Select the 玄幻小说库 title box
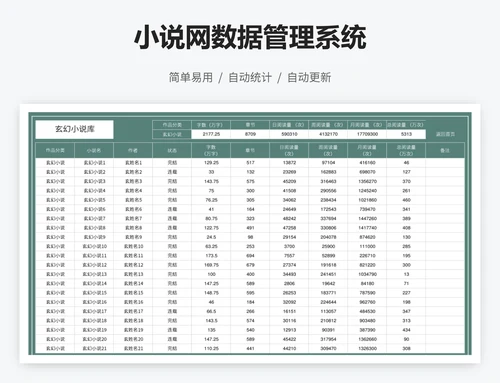This screenshot has height=383, width=500. point(74,129)
